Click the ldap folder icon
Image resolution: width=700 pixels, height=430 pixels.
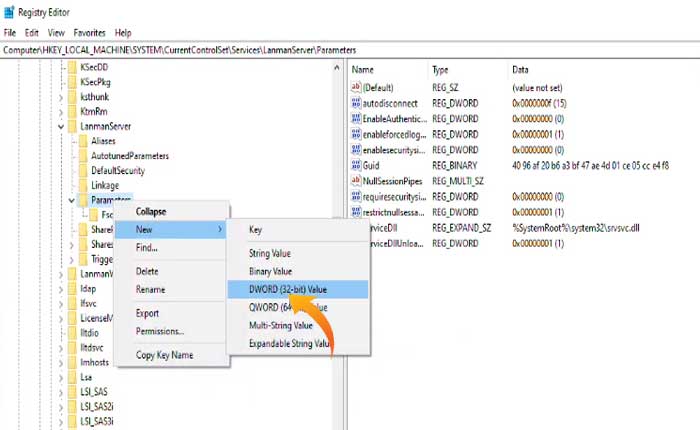72,288
